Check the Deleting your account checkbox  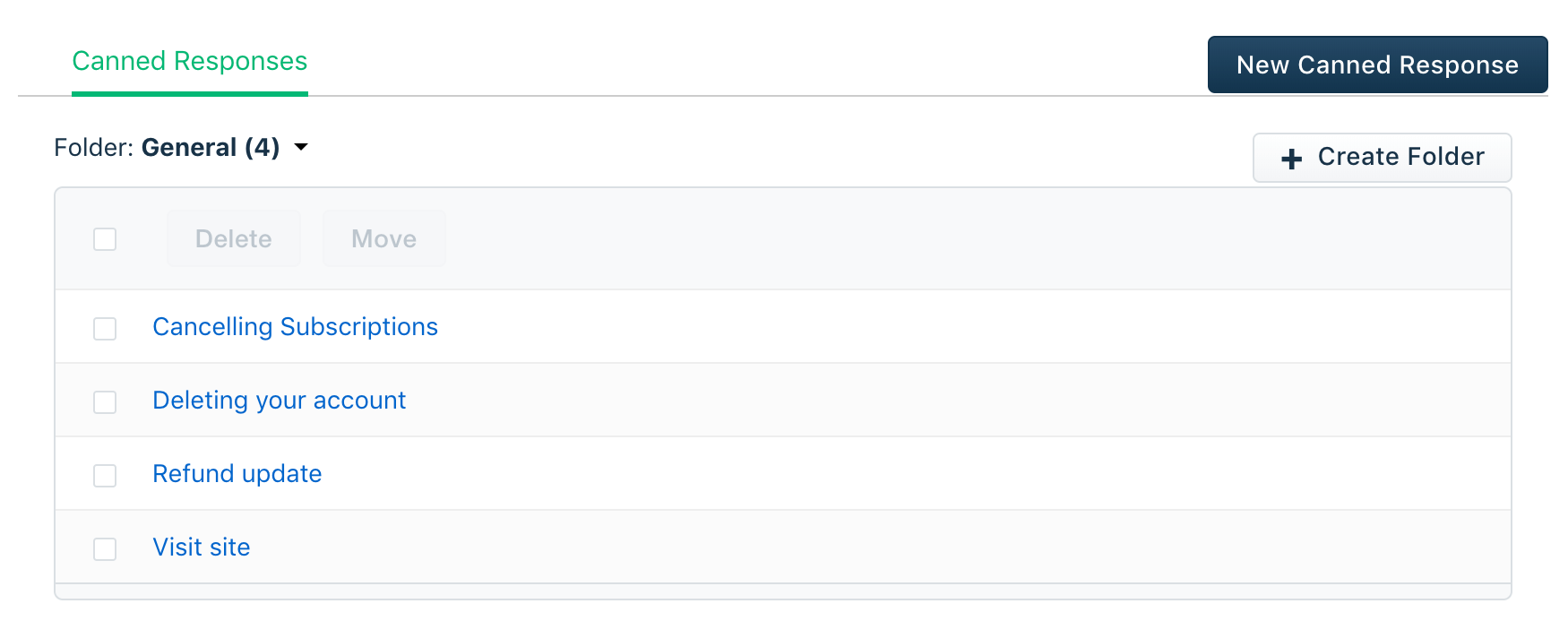pos(105,402)
